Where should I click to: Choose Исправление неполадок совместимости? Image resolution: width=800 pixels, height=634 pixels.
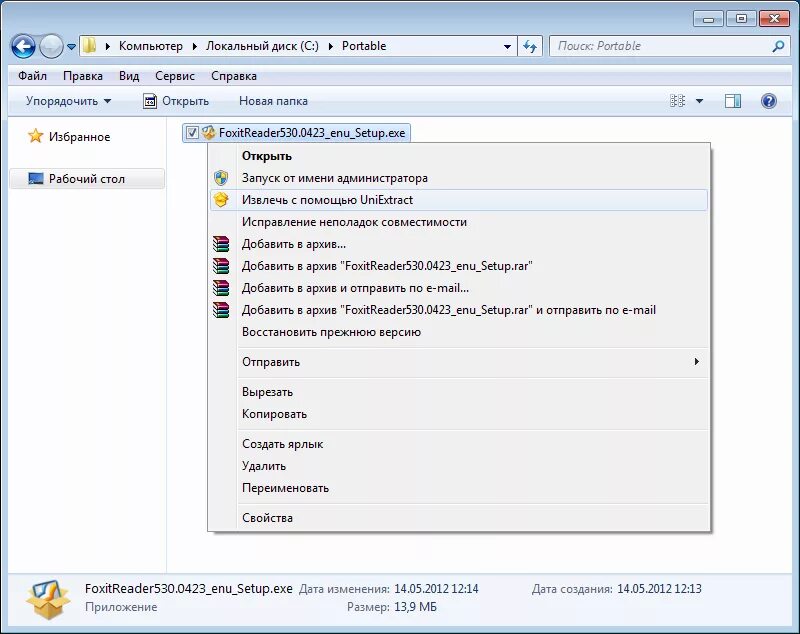pyautogui.click(x=459, y=222)
